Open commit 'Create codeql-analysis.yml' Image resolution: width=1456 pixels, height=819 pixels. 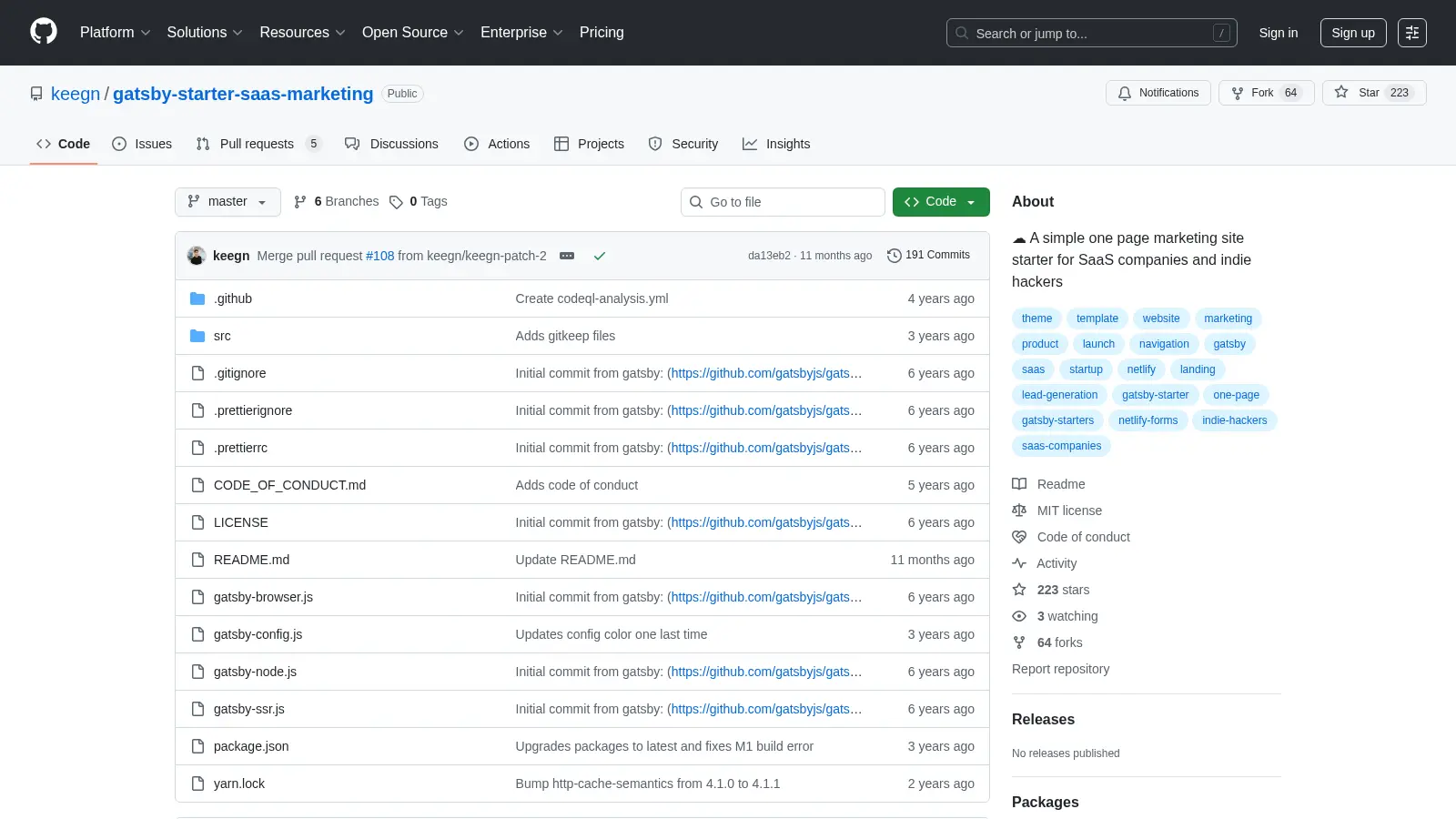click(591, 298)
